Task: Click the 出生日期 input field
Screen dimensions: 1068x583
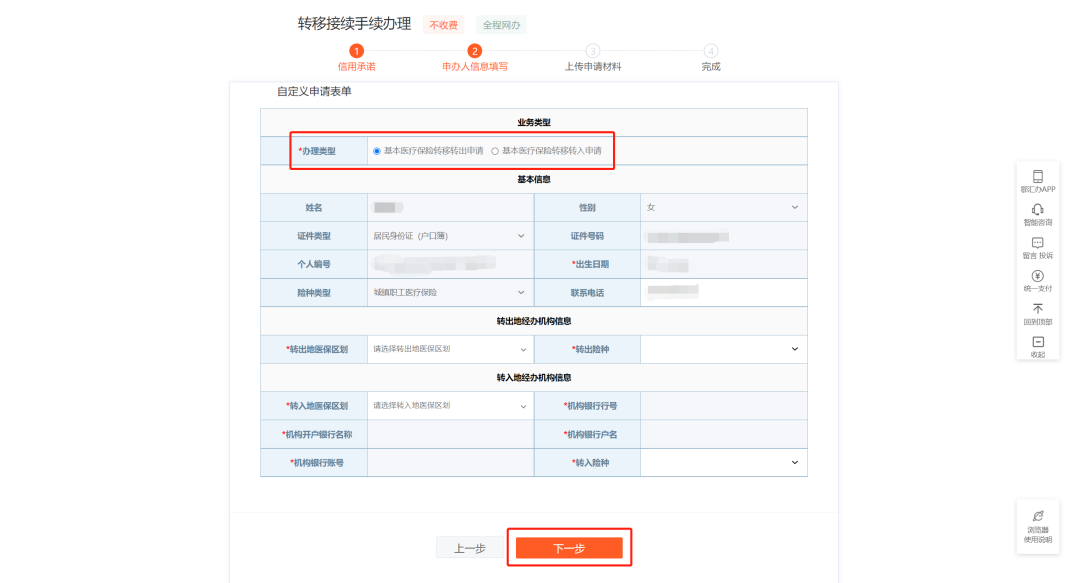Action: [723, 264]
